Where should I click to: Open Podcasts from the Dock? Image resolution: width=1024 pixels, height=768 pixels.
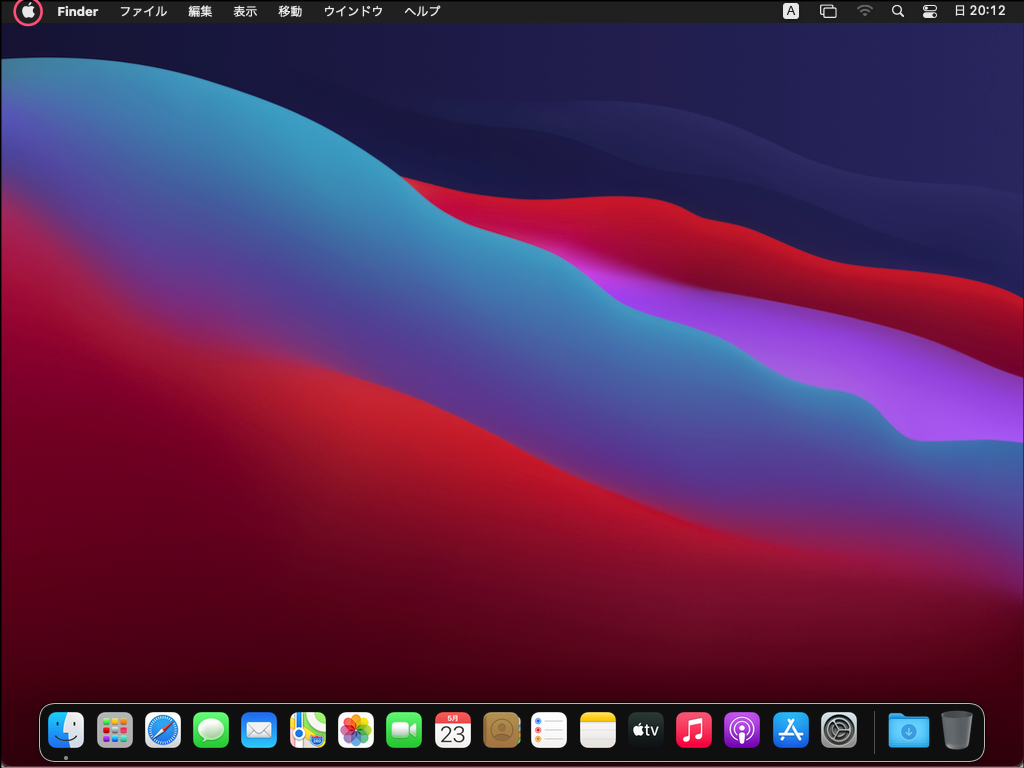(x=742, y=729)
